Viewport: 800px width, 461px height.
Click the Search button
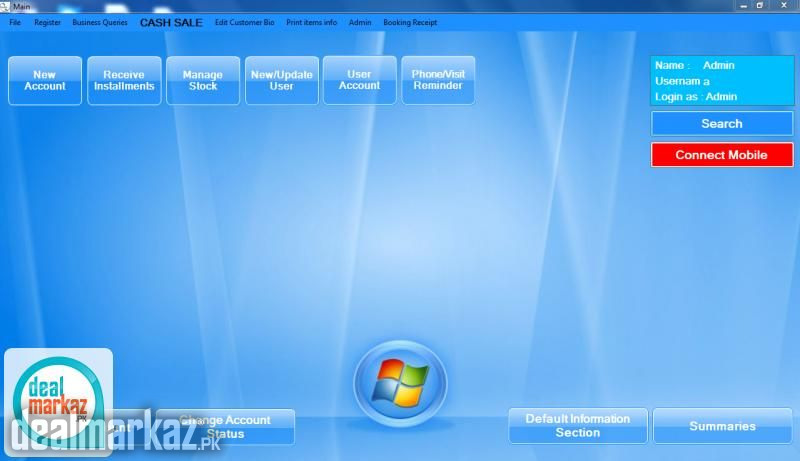[x=722, y=123]
